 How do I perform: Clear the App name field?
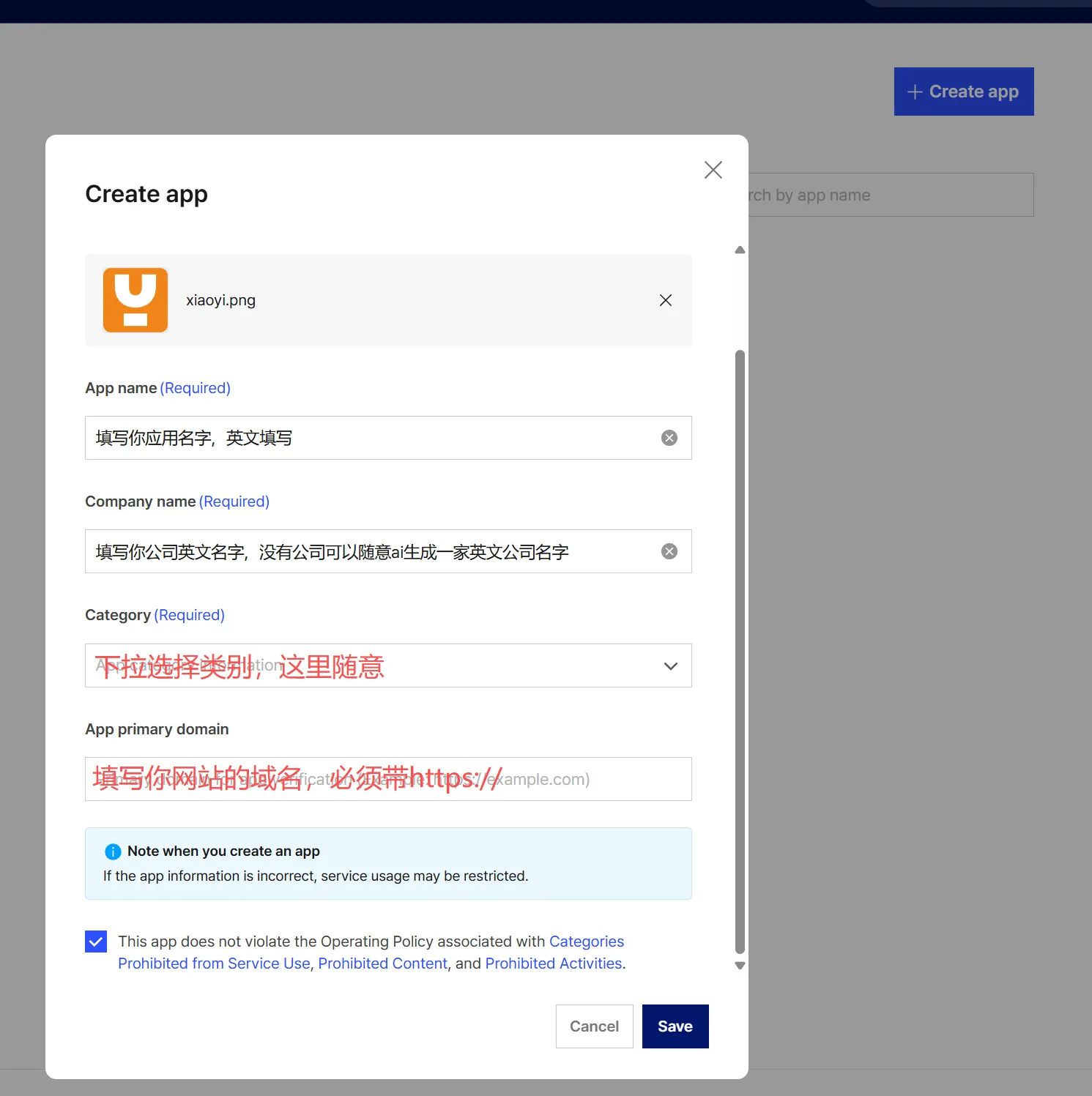(669, 438)
